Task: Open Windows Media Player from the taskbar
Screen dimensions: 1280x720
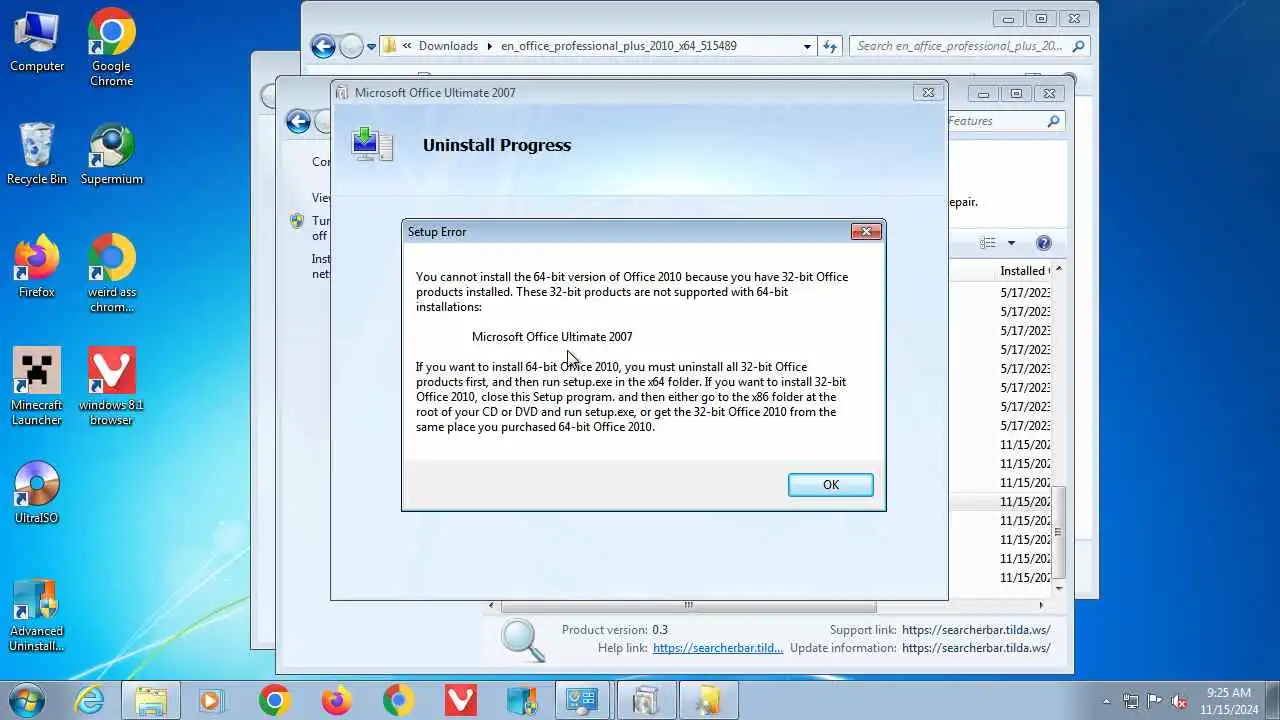Action: (212, 700)
